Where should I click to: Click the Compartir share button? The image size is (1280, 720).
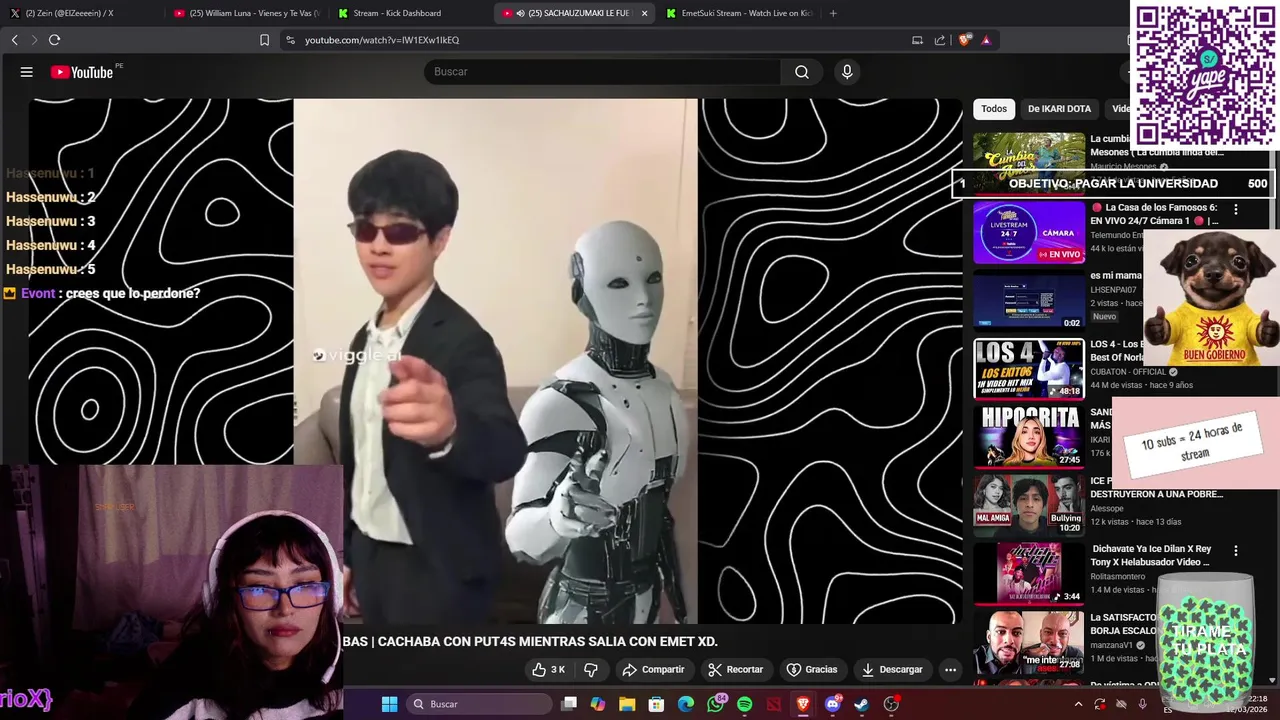(x=653, y=669)
